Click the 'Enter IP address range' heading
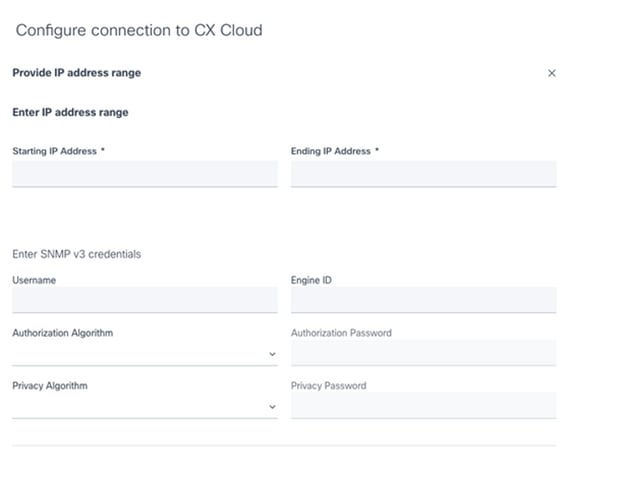628x480 pixels. (x=70, y=113)
